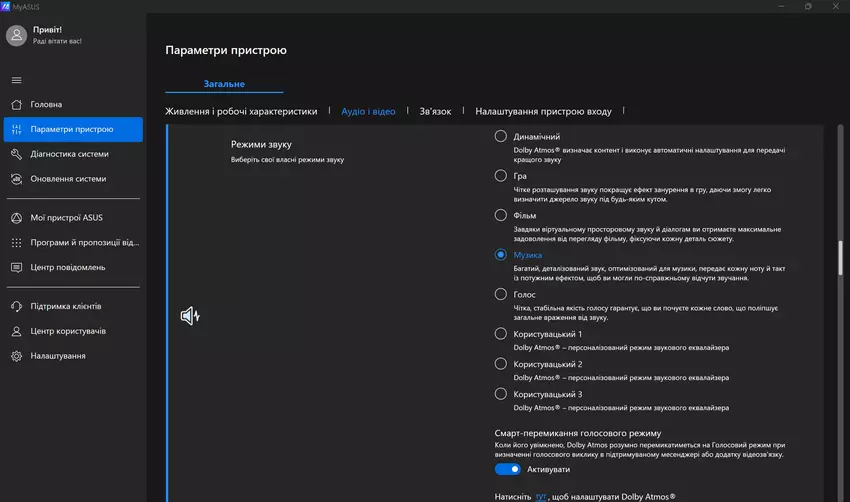Click the user profile avatar
850x502 pixels.
[x=16, y=36]
